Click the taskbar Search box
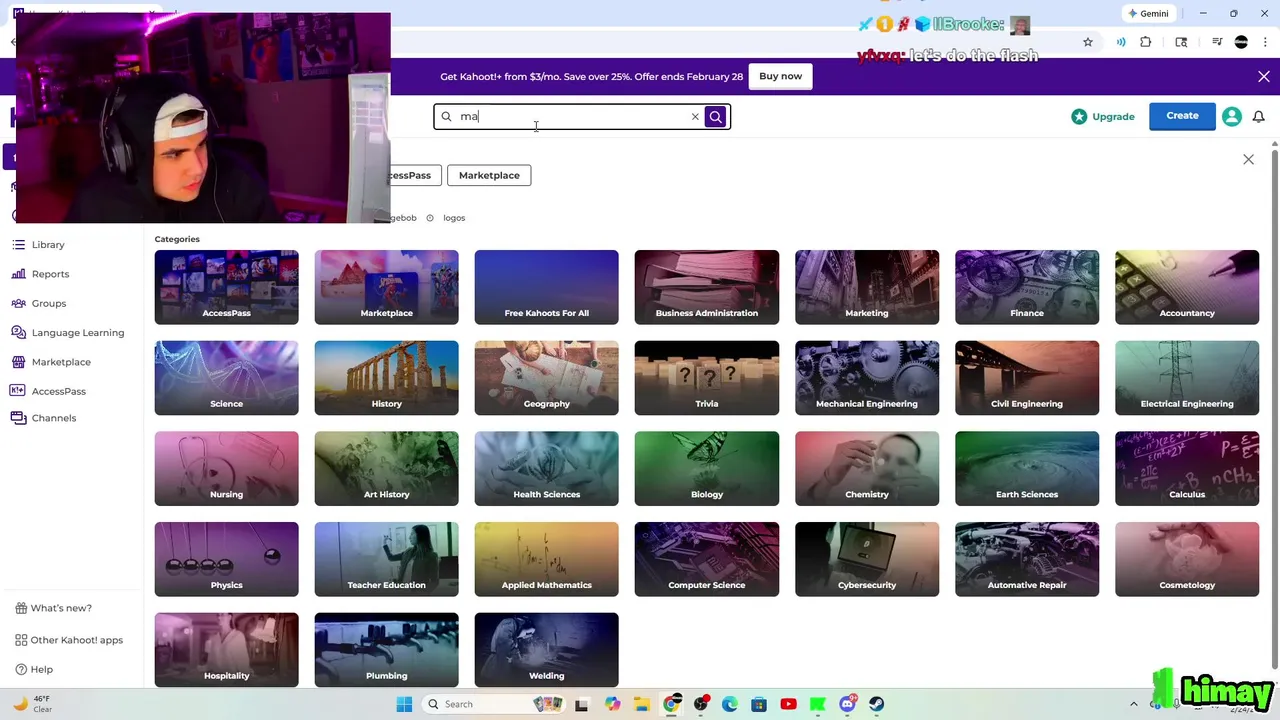Viewport: 1280px width, 720px height. pos(496,704)
